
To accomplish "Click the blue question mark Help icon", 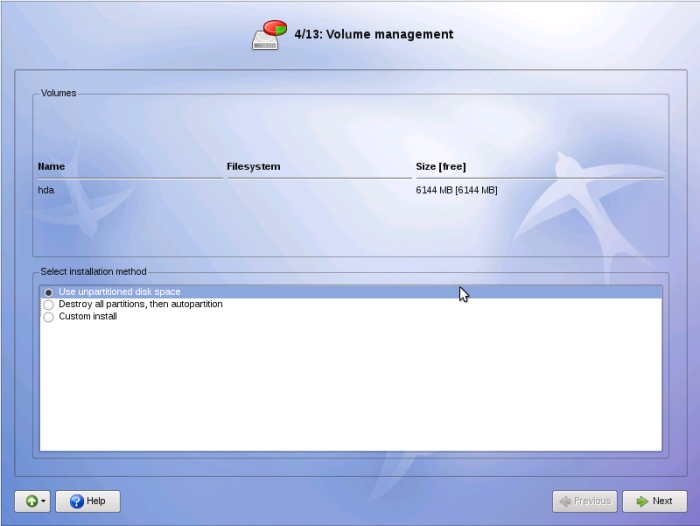I will coord(75,501).
